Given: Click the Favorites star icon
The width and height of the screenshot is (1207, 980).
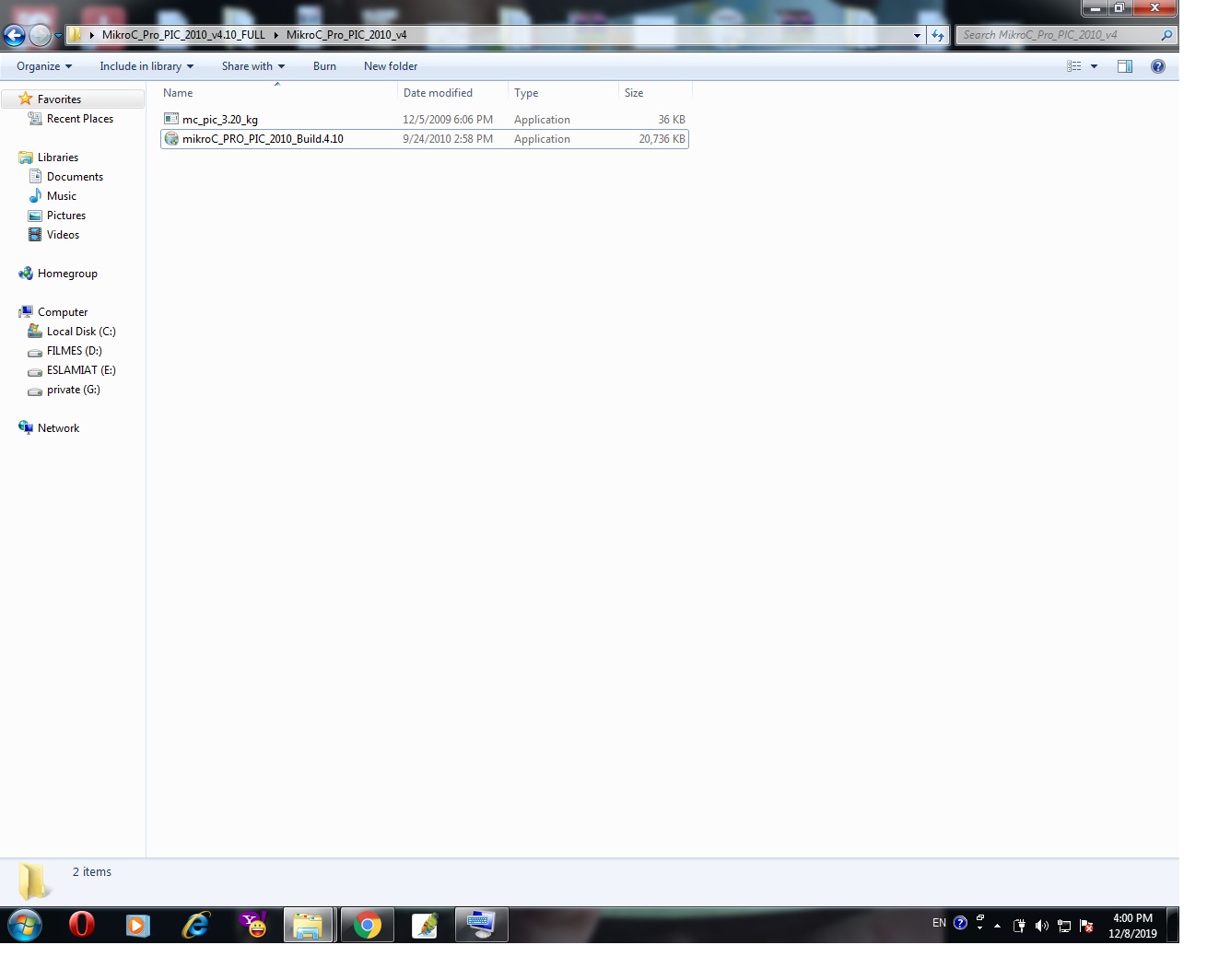Looking at the screenshot, I should tap(26, 99).
